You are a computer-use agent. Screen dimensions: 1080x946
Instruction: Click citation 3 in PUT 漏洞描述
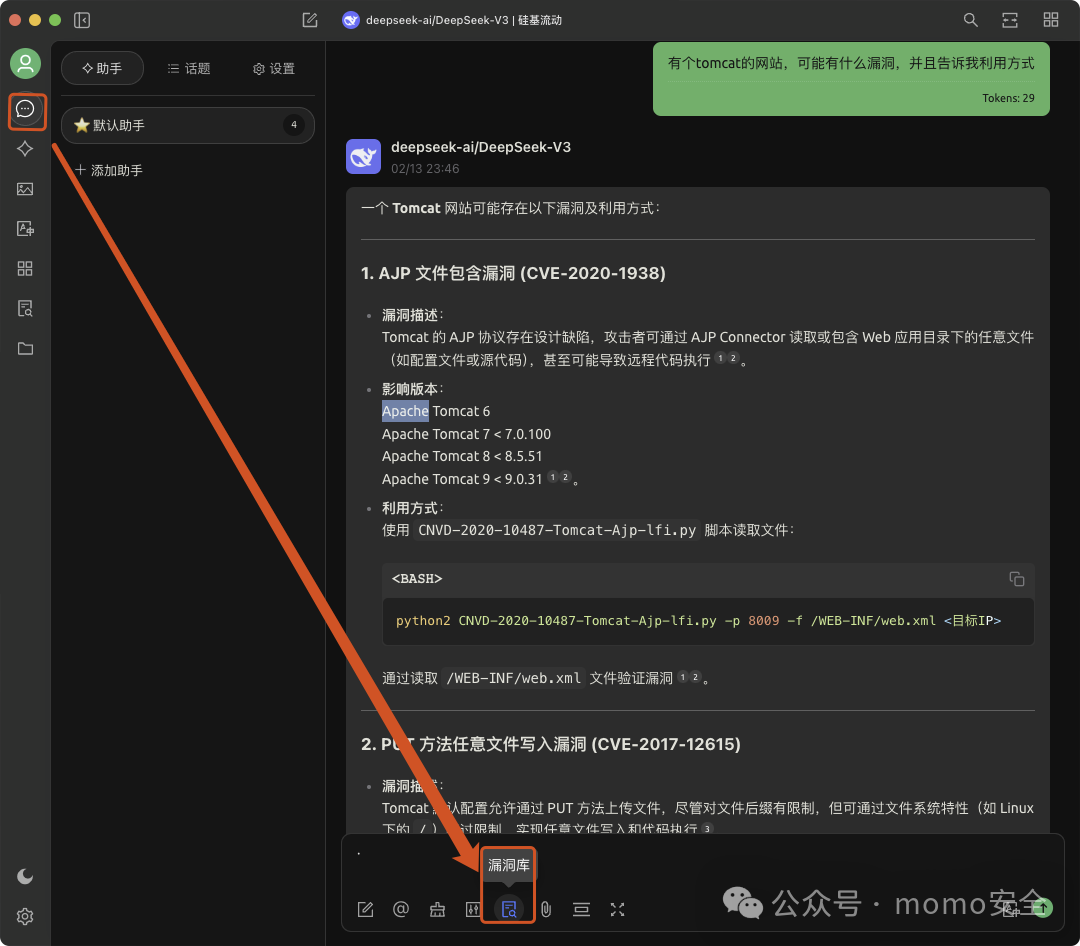point(707,829)
